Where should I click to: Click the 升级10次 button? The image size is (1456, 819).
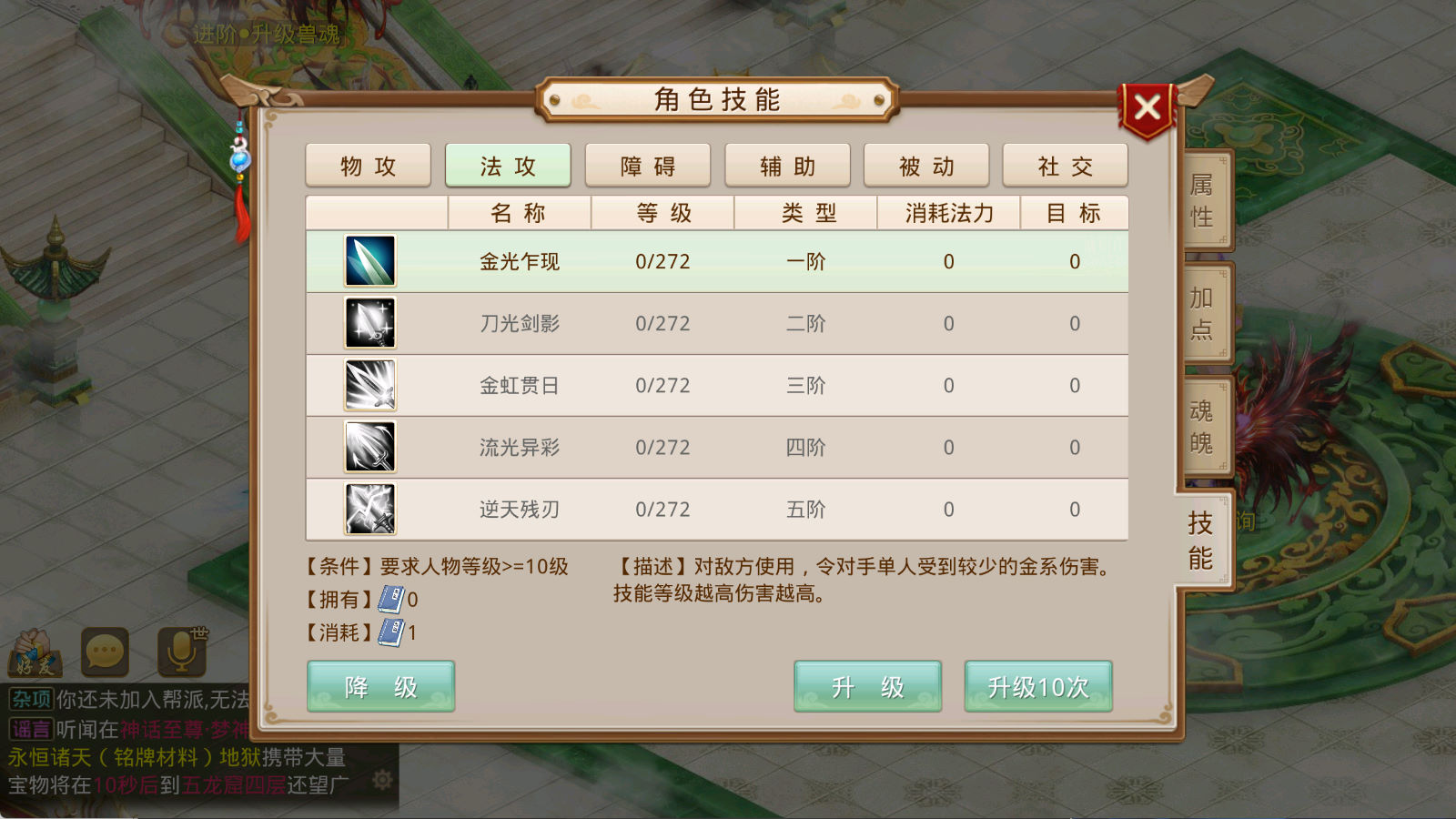tap(1038, 686)
